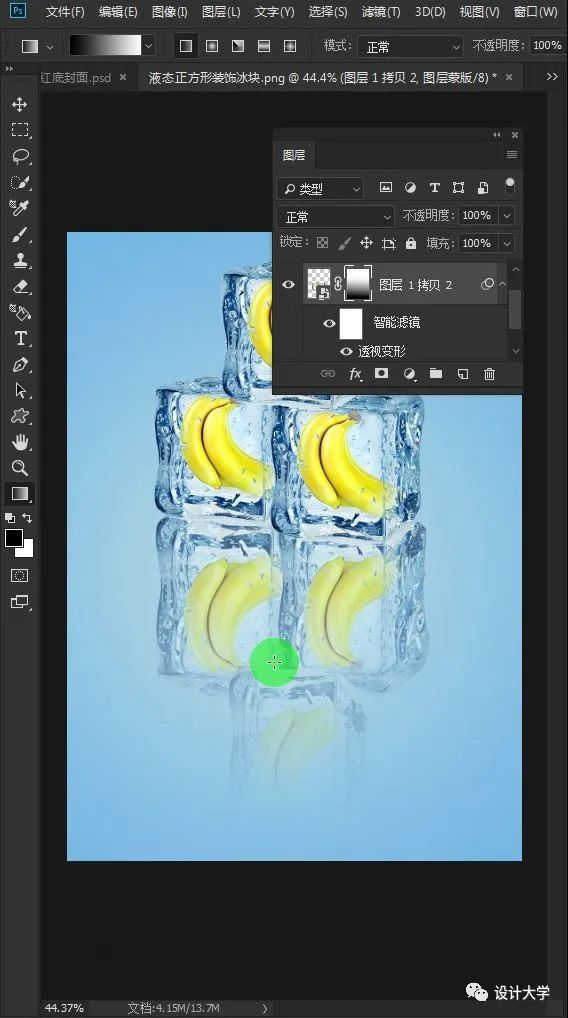Click the link layers icon
Screen dimensions: 568x1018
coord(328,373)
